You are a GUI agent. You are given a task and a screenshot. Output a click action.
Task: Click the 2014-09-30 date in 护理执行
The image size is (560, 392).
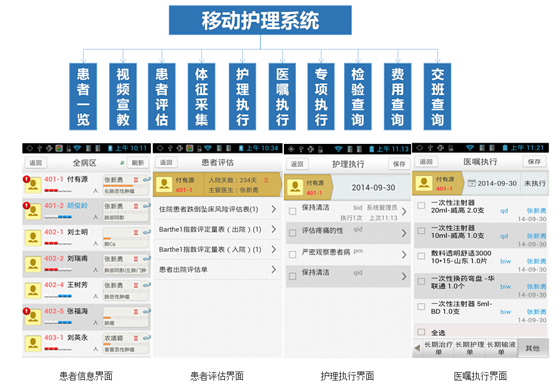tap(373, 187)
